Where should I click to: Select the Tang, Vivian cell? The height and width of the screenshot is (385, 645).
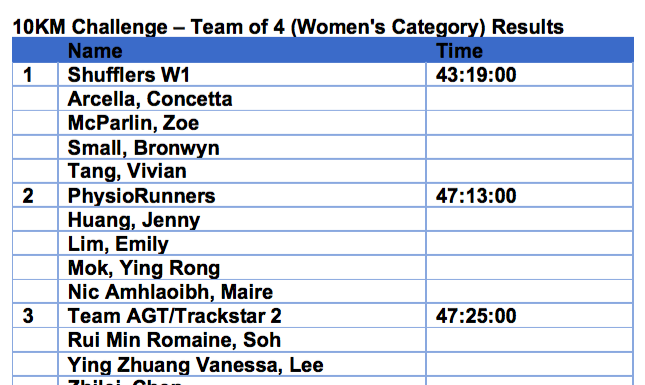242,171
